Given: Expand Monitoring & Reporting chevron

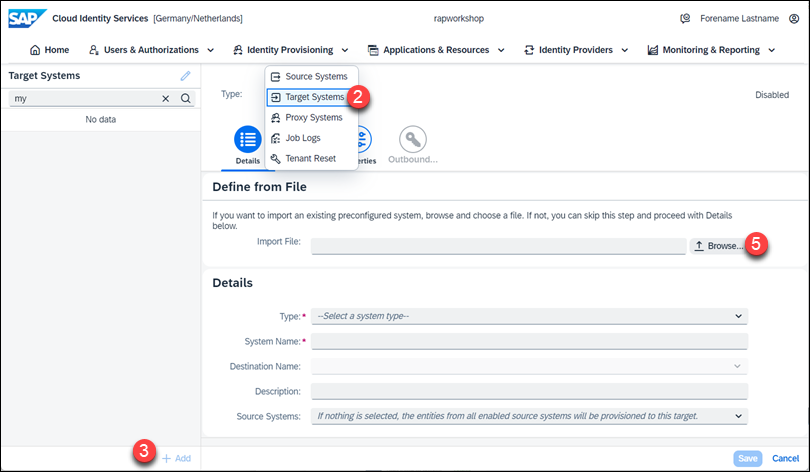Looking at the screenshot, I should point(772,51).
